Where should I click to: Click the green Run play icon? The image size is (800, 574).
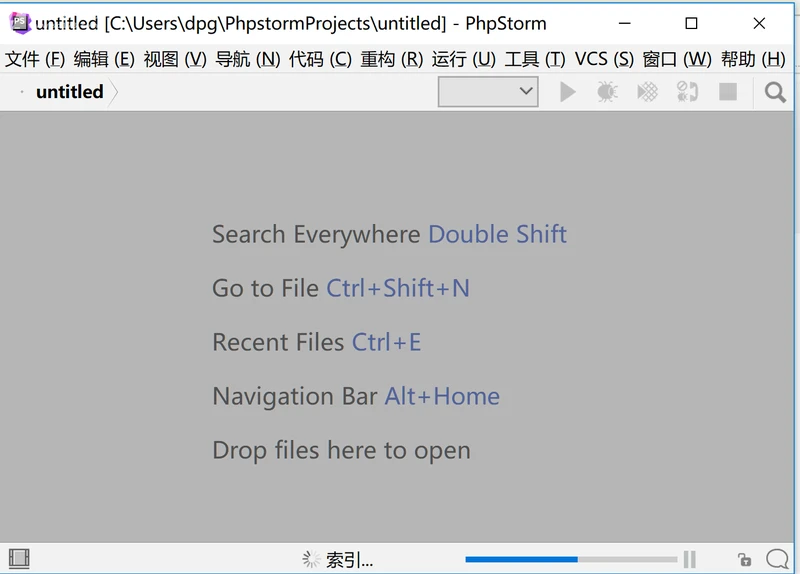tap(567, 92)
